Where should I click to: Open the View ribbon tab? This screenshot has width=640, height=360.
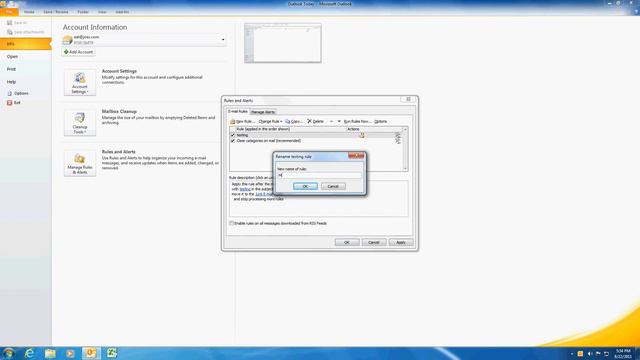(x=102, y=12)
